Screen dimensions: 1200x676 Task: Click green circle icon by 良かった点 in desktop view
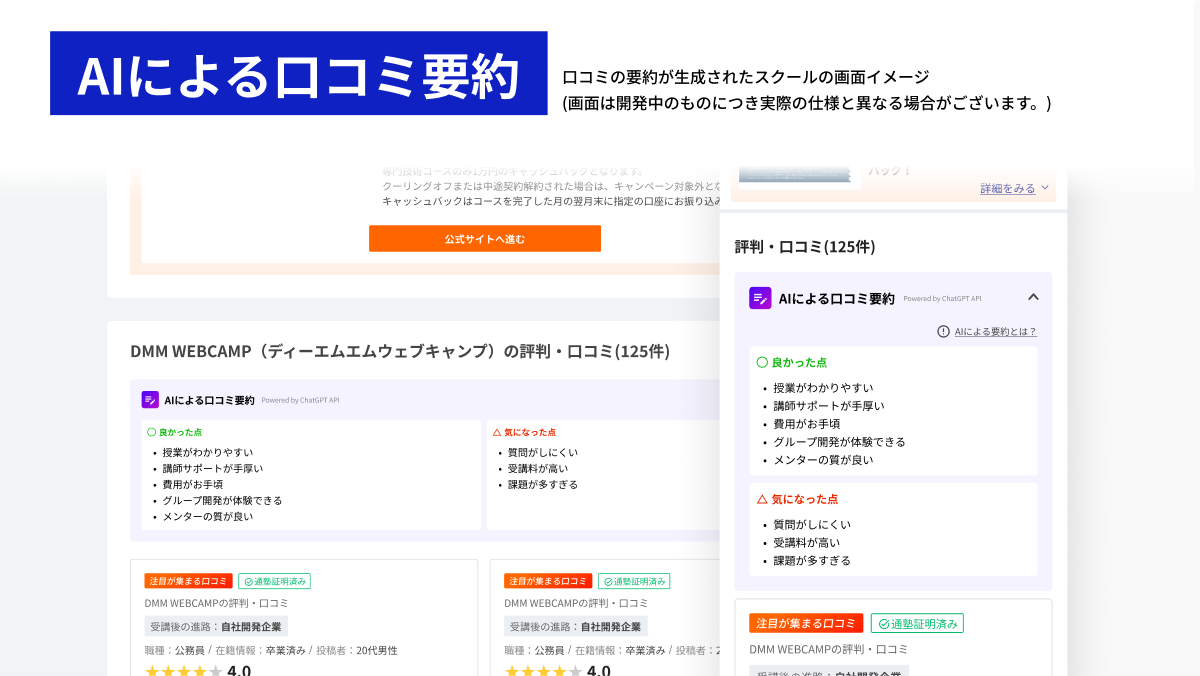pyautogui.click(x=151, y=432)
